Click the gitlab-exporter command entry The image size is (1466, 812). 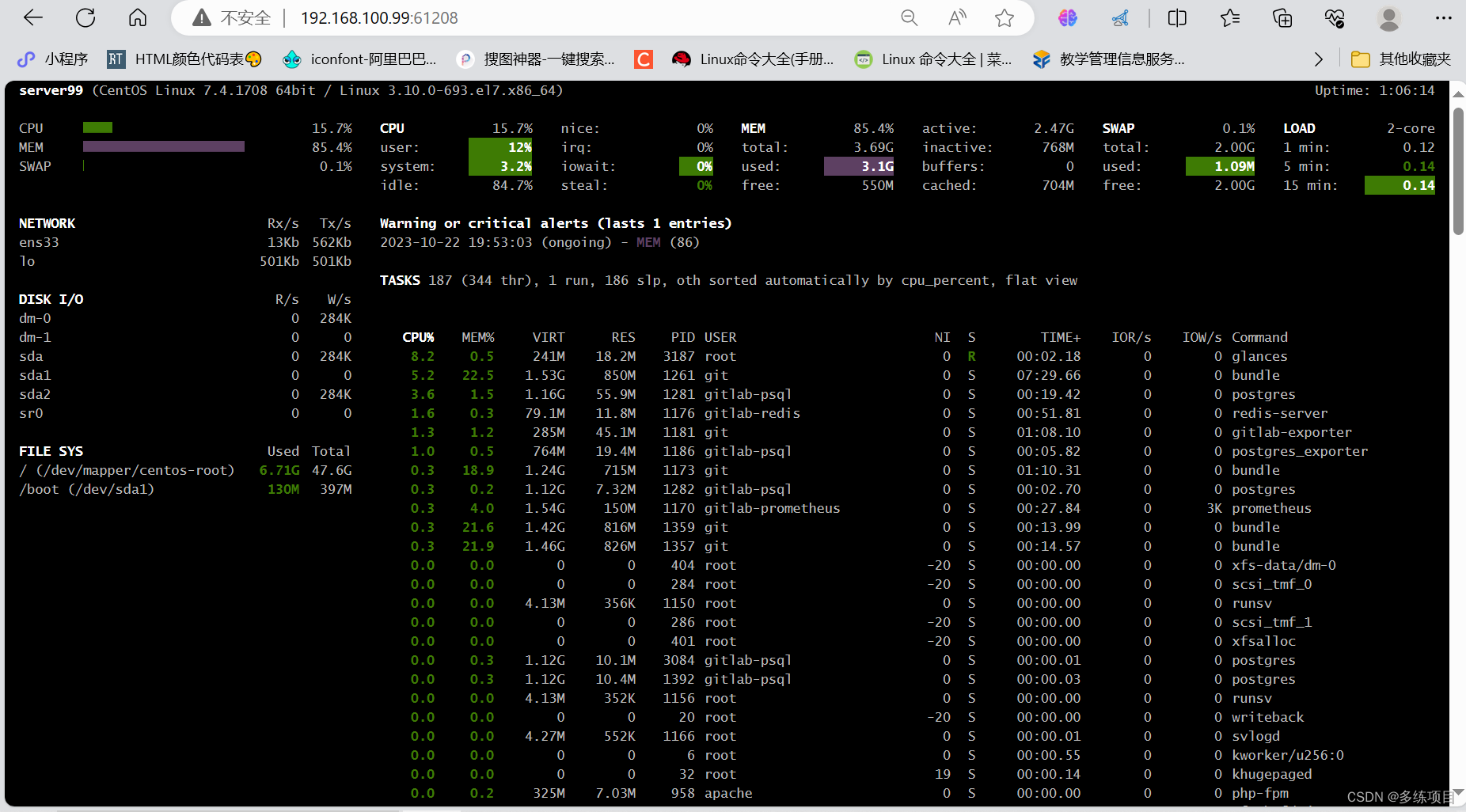click(x=1292, y=432)
